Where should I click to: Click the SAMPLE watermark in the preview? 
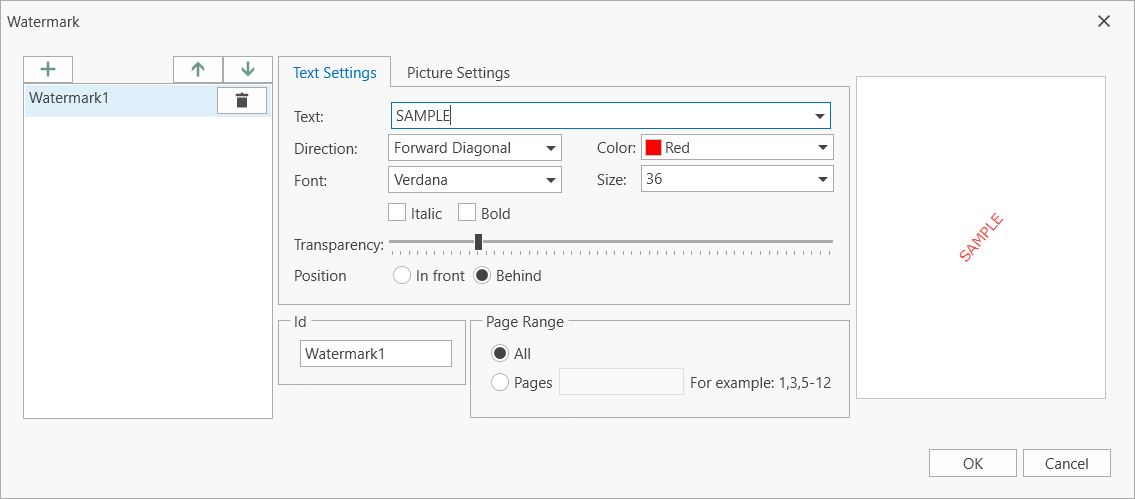click(981, 237)
